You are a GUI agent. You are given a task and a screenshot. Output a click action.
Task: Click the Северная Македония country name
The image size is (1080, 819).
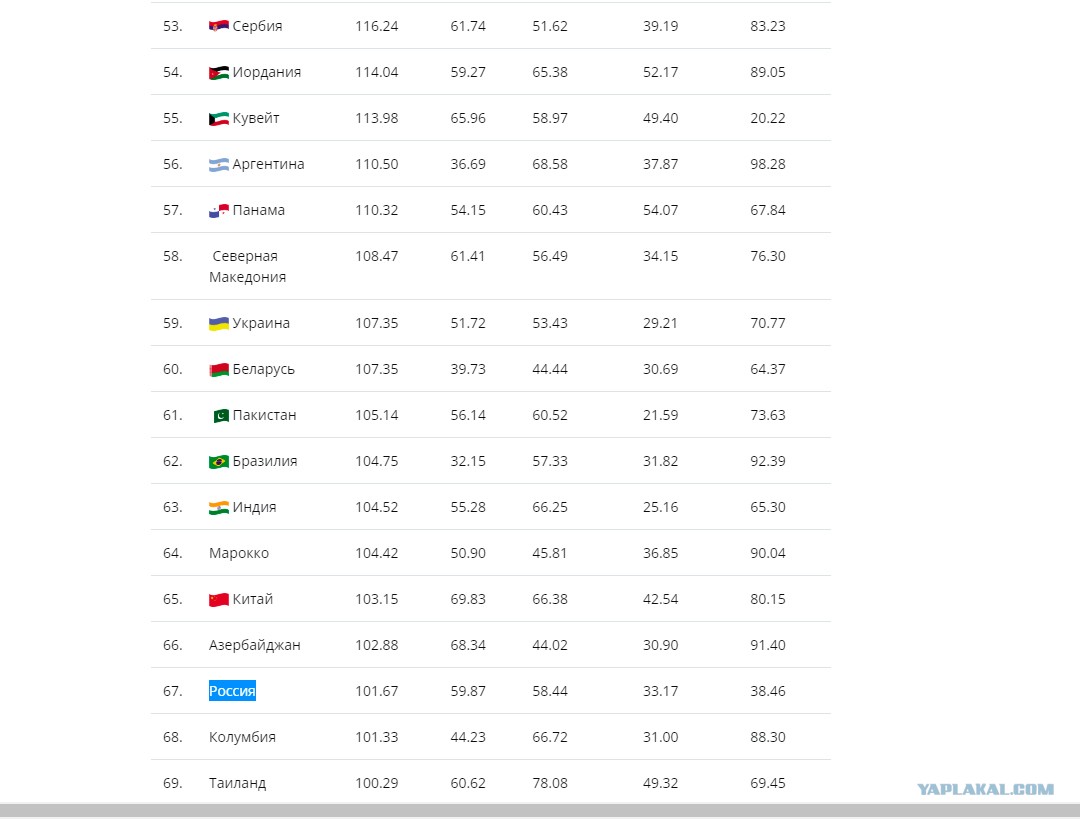pyautogui.click(x=247, y=267)
